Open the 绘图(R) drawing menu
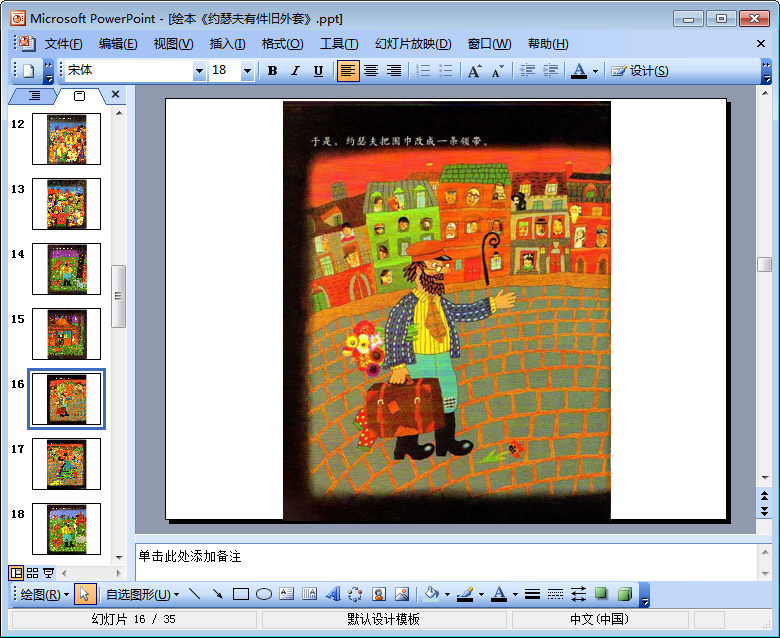The width and height of the screenshot is (780, 638). coord(44,594)
